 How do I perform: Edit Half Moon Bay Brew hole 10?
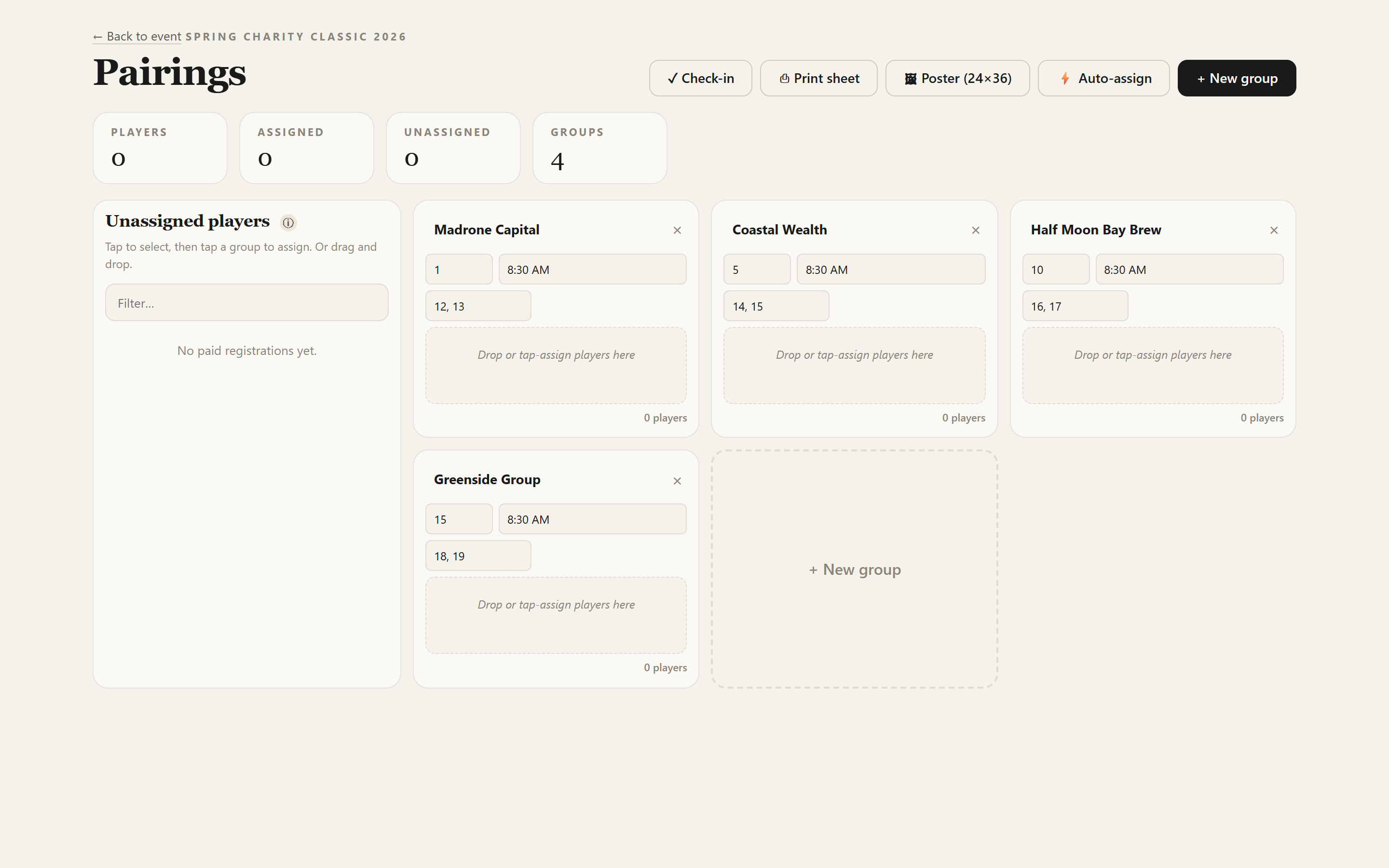[x=1056, y=269]
